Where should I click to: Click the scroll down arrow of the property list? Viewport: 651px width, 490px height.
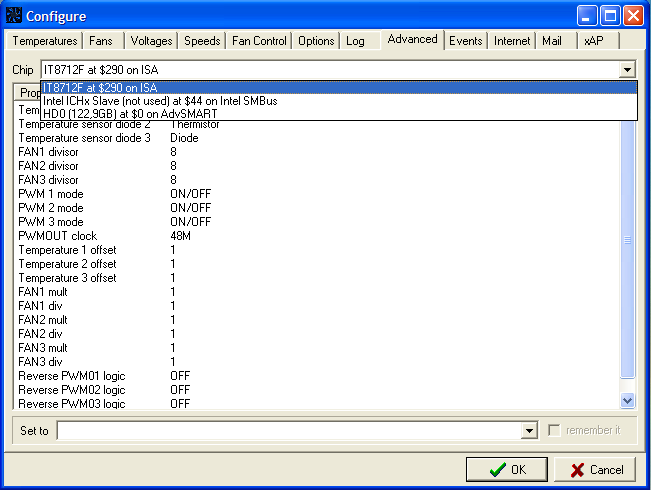[627, 401]
